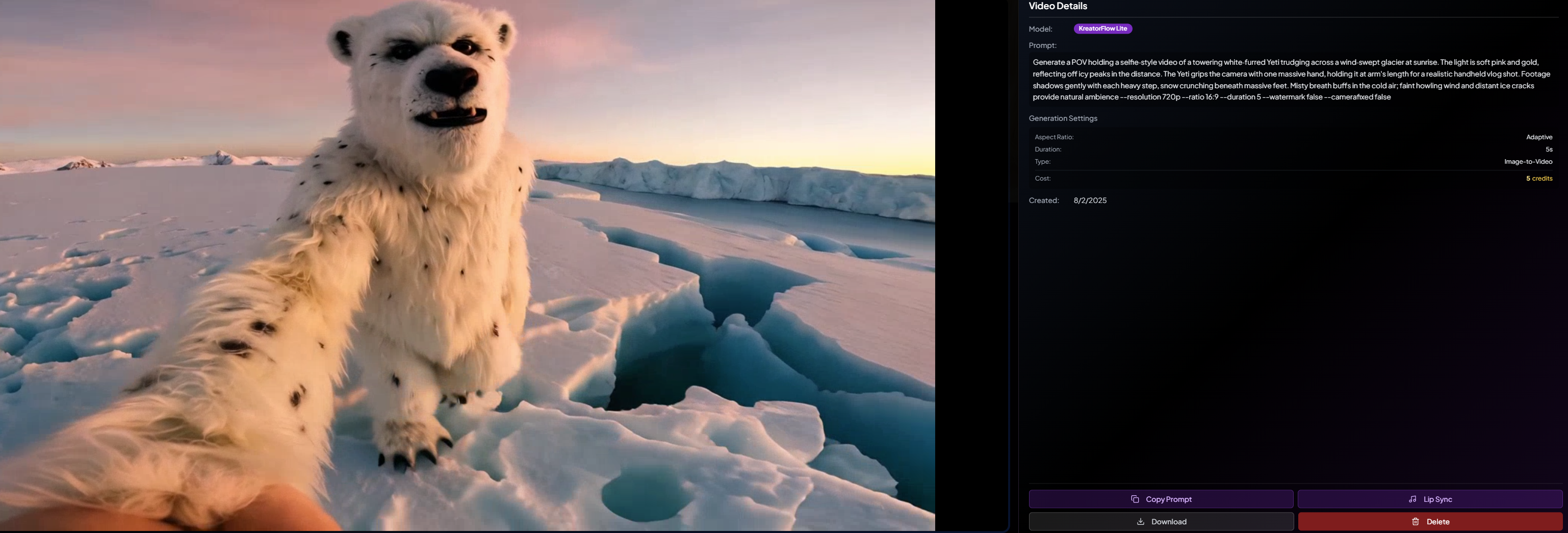Click the trash can Delete icon
The width and height of the screenshot is (1568, 533).
point(1415,521)
